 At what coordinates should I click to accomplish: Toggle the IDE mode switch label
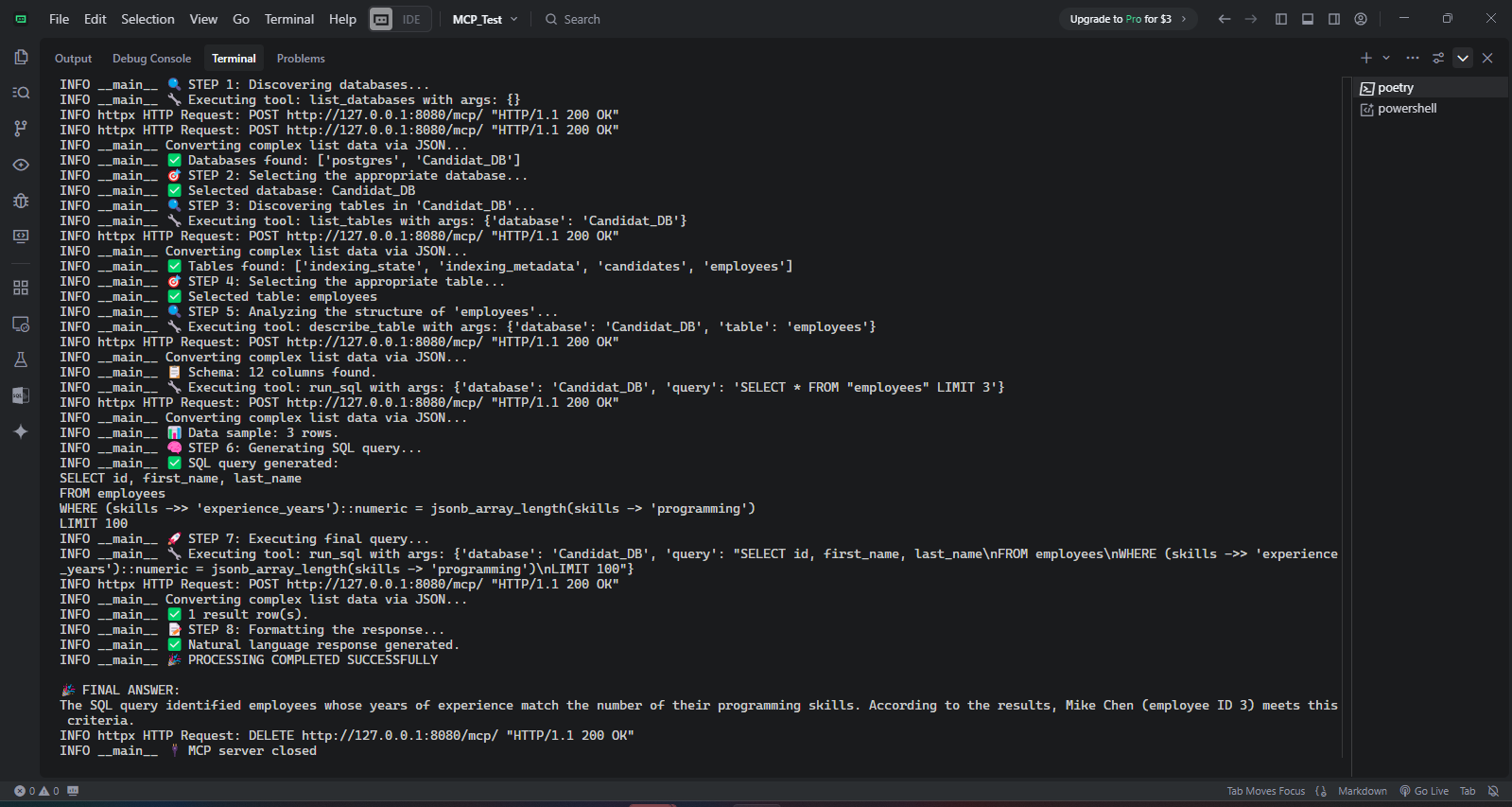pos(411,19)
